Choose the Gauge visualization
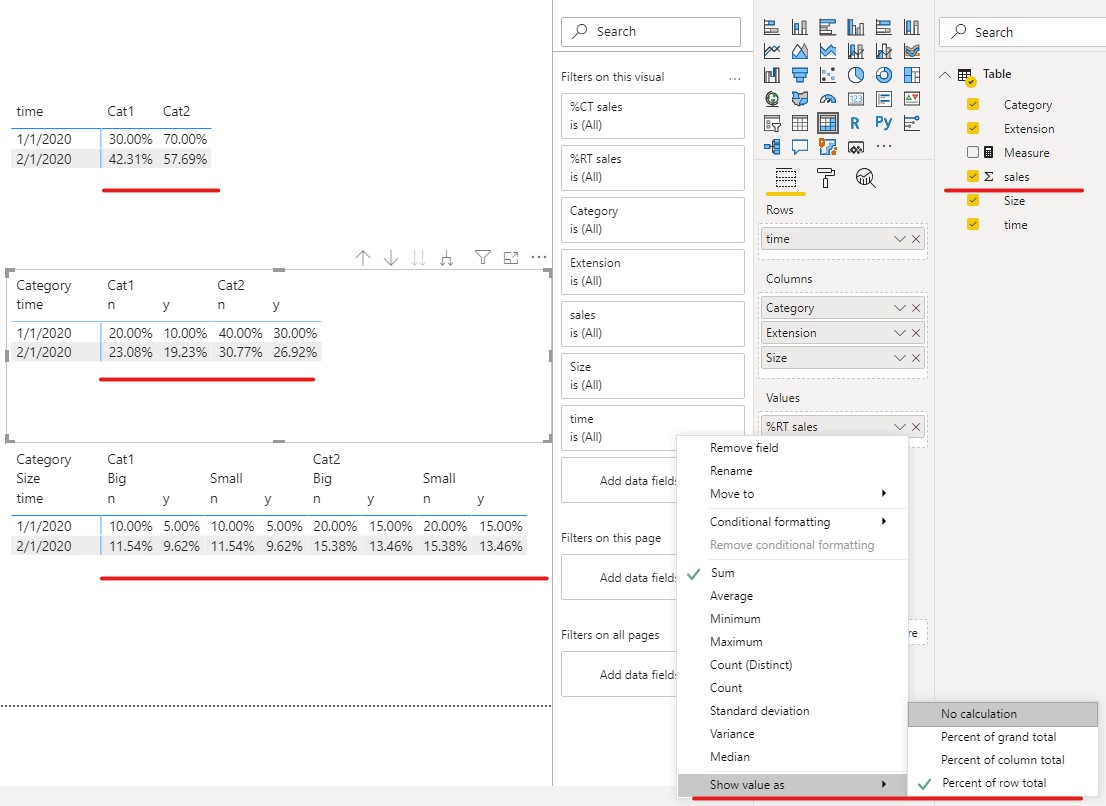 827,99
